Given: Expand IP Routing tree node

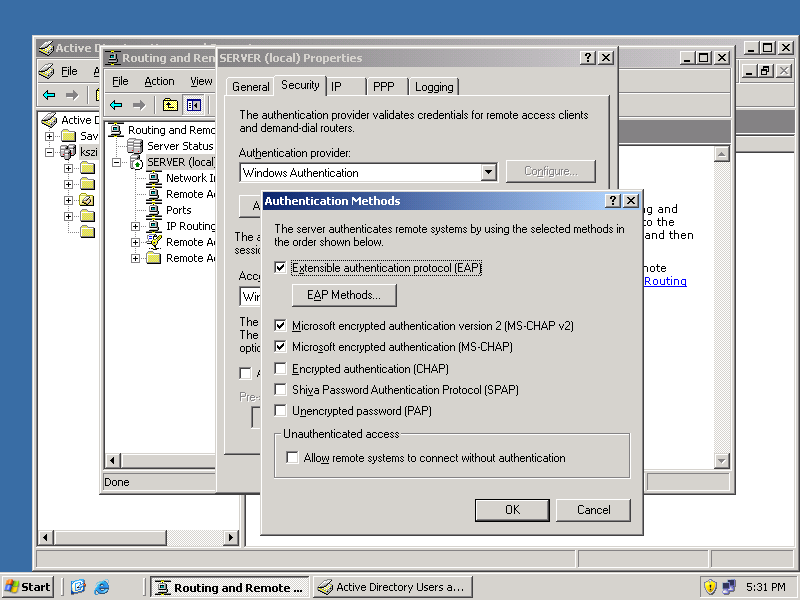Looking at the screenshot, I should pos(135,226).
